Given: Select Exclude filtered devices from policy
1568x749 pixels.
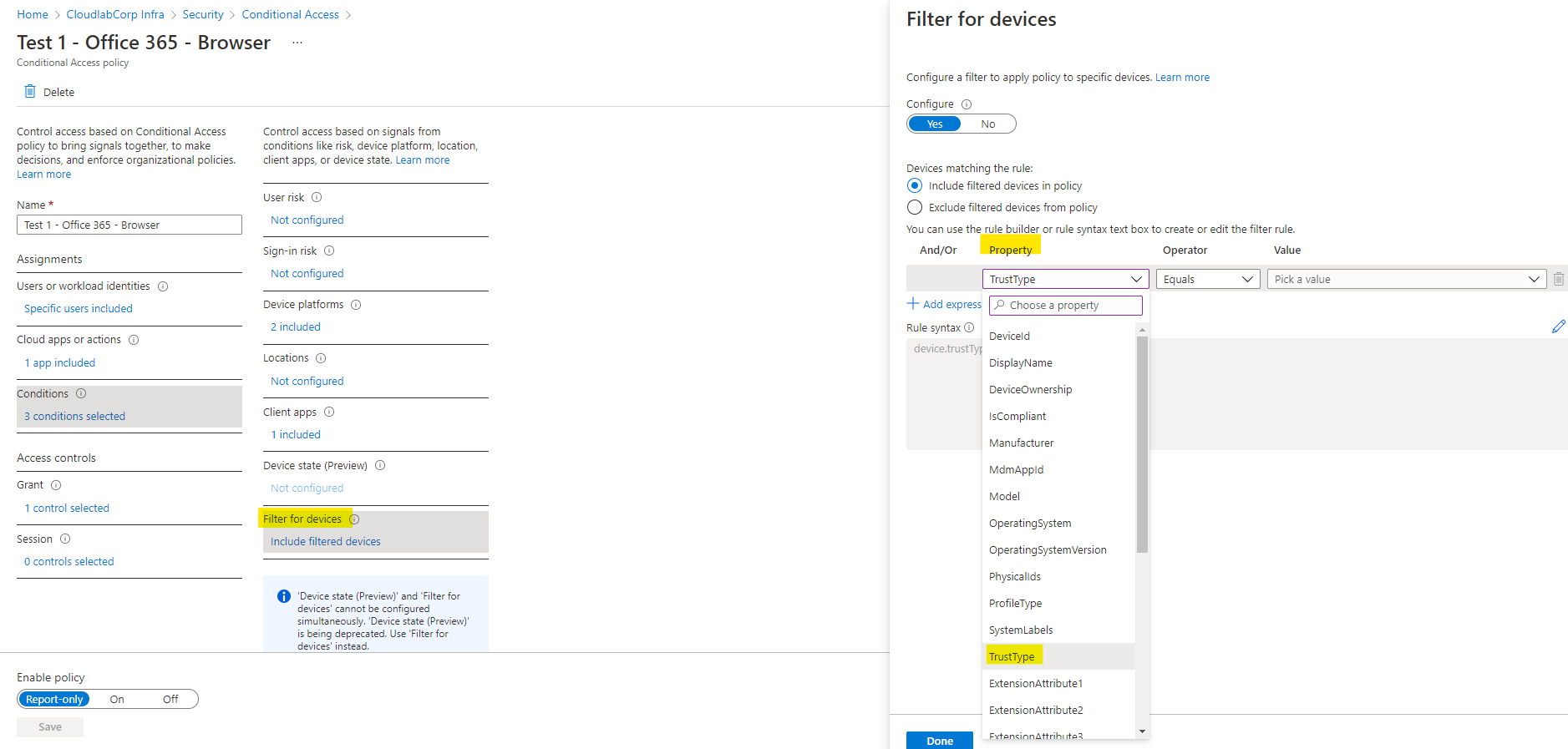Looking at the screenshot, I should (x=915, y=207).
